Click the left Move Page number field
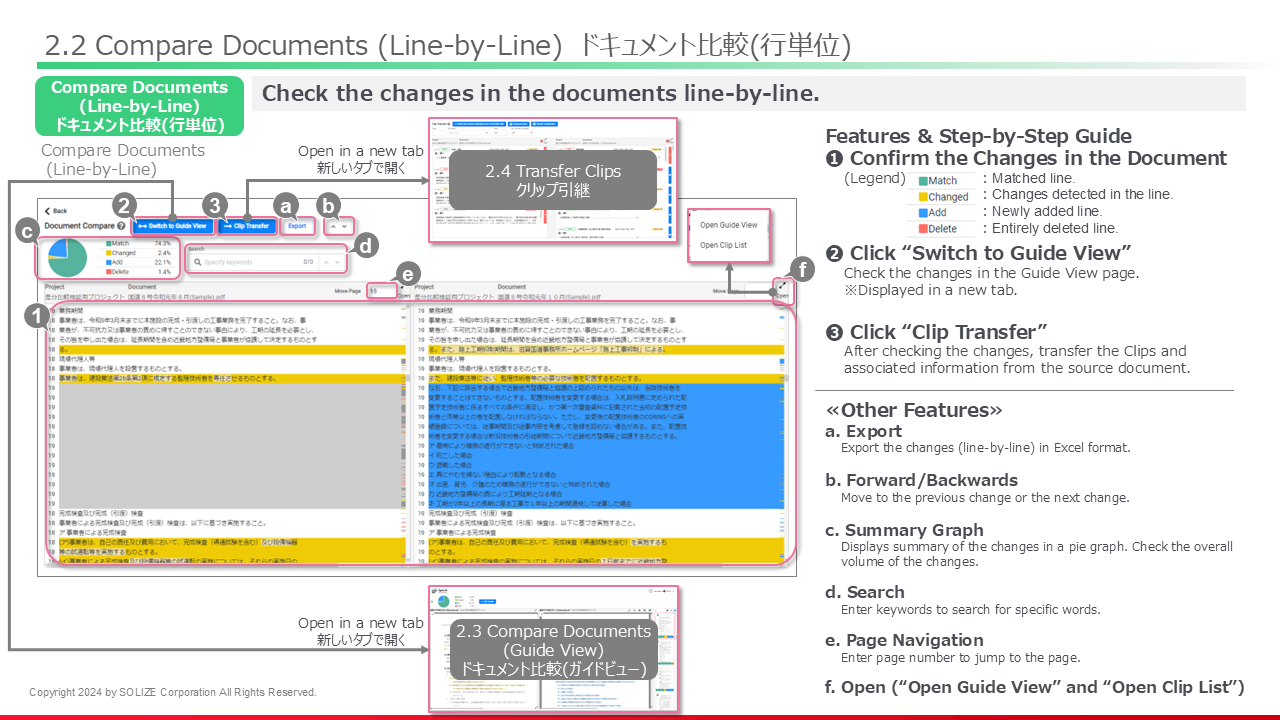Screen dimensions: 1280x720 [382, 291]
